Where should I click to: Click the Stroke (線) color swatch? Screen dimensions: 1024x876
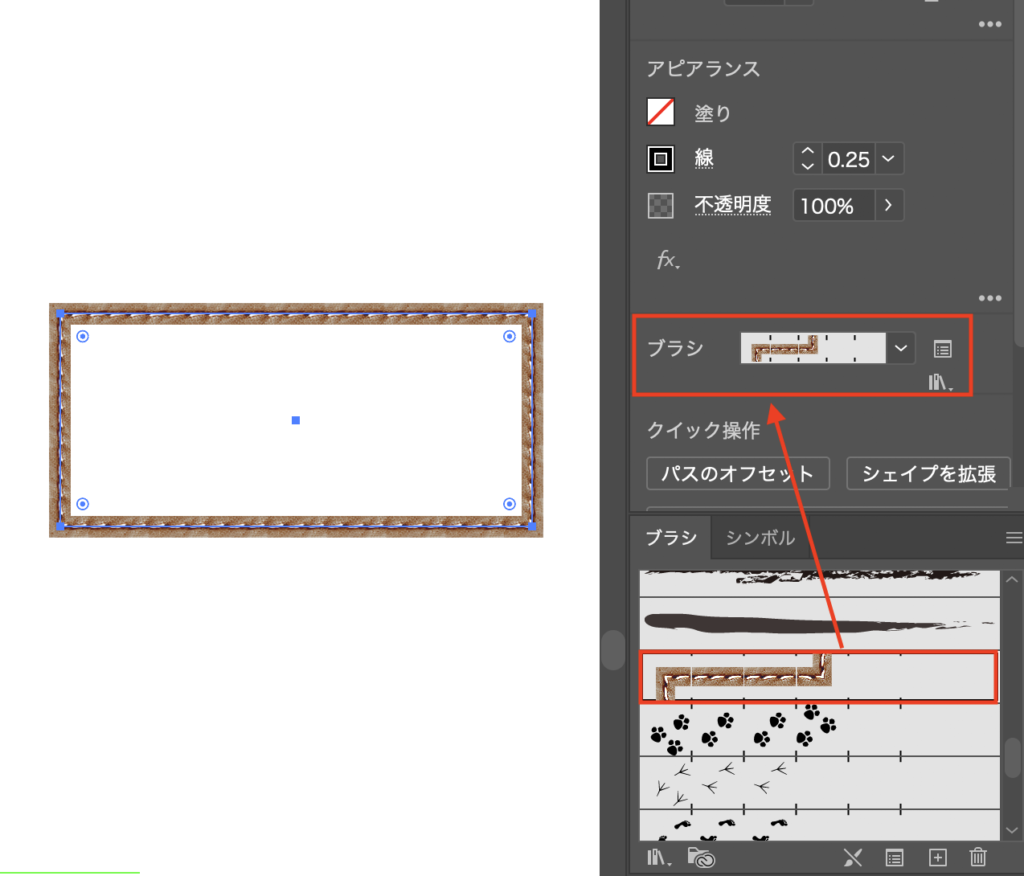[660, 159]
